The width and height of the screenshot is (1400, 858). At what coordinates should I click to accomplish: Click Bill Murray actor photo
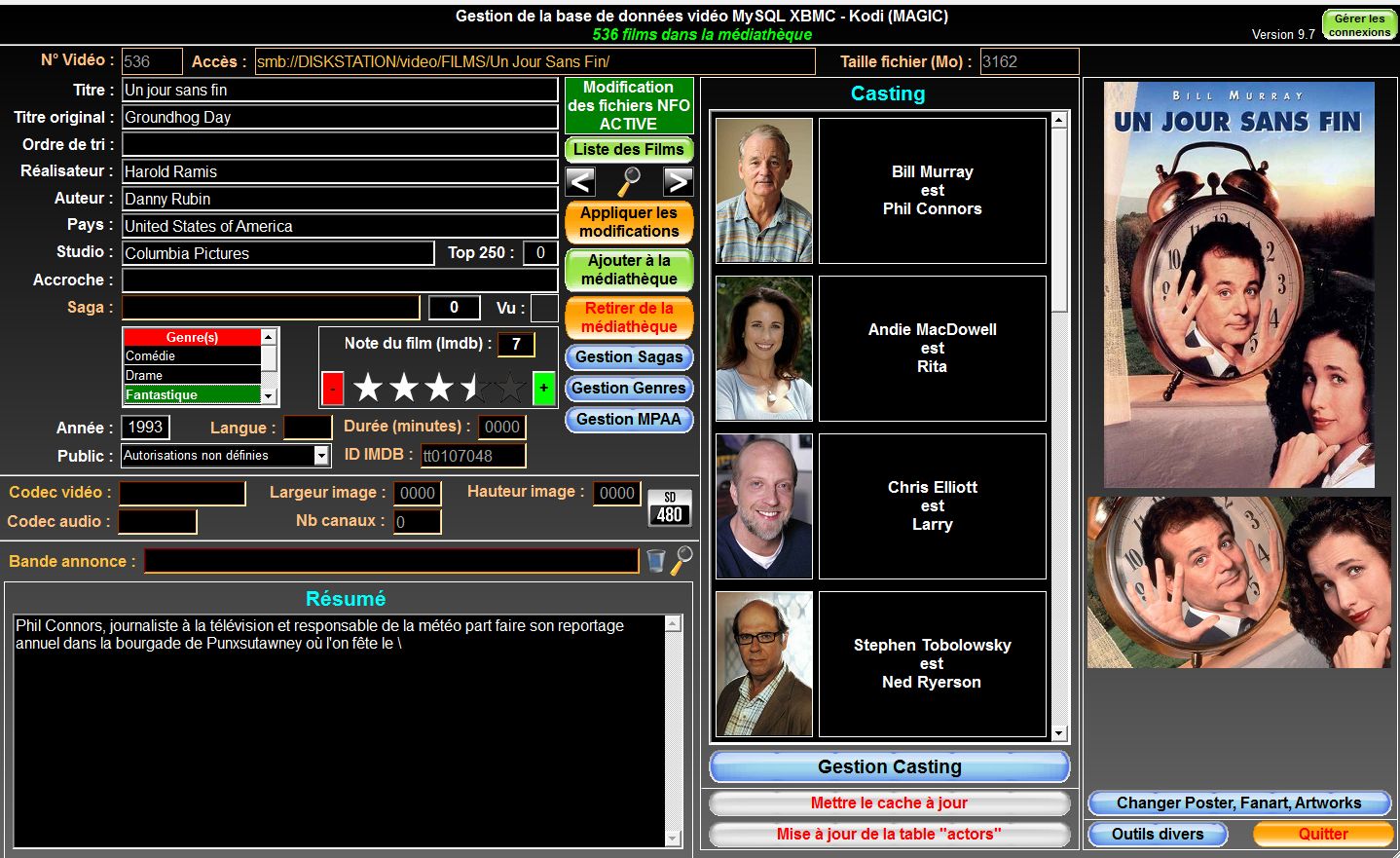pyautogui.click(x=764, y=191)
